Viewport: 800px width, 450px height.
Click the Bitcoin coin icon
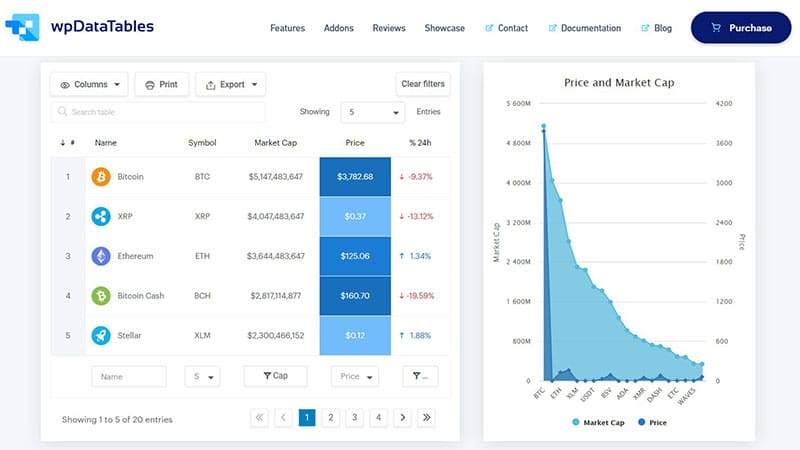point(101,177)
